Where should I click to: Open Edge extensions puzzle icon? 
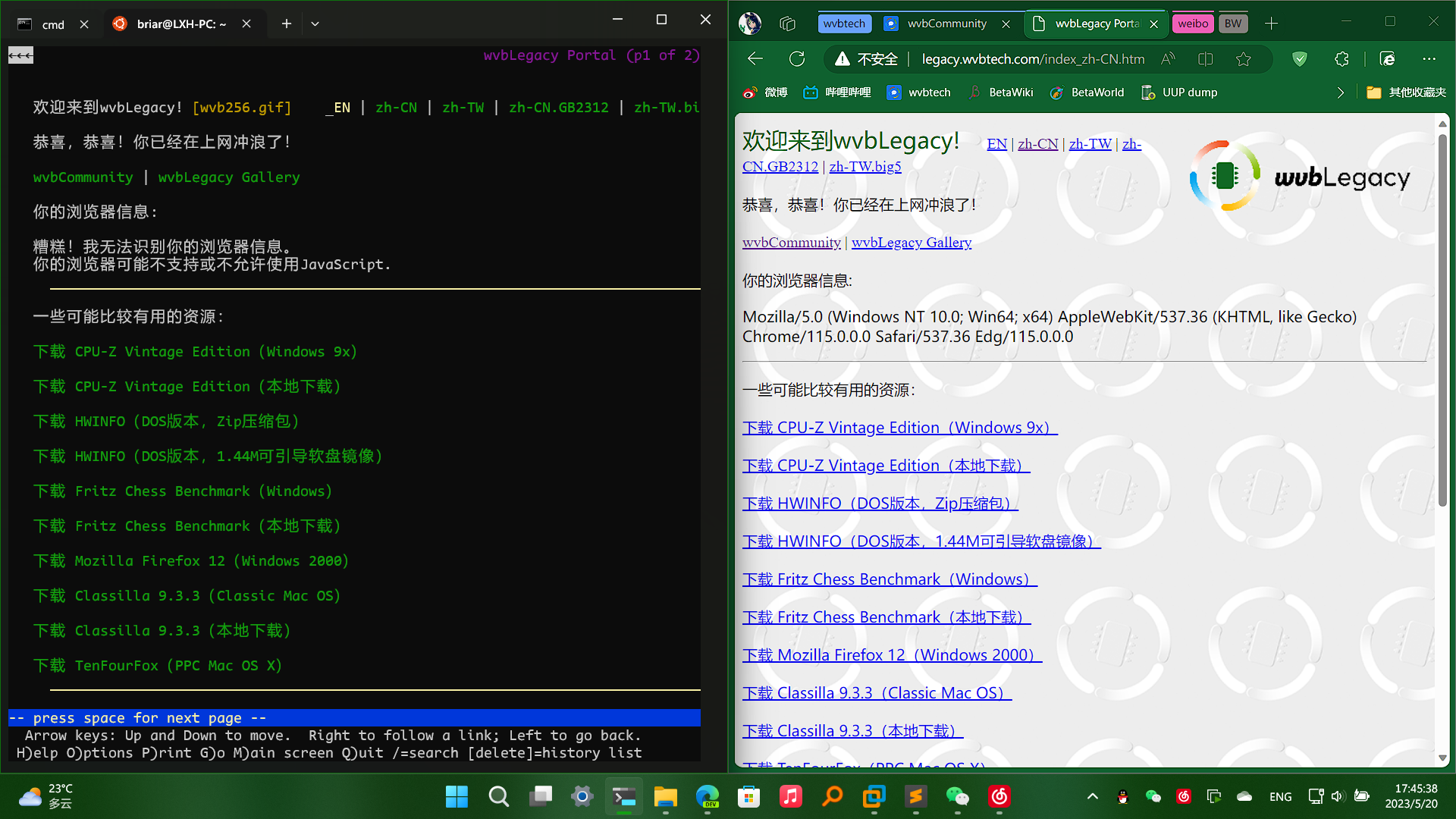(1341, 58)
